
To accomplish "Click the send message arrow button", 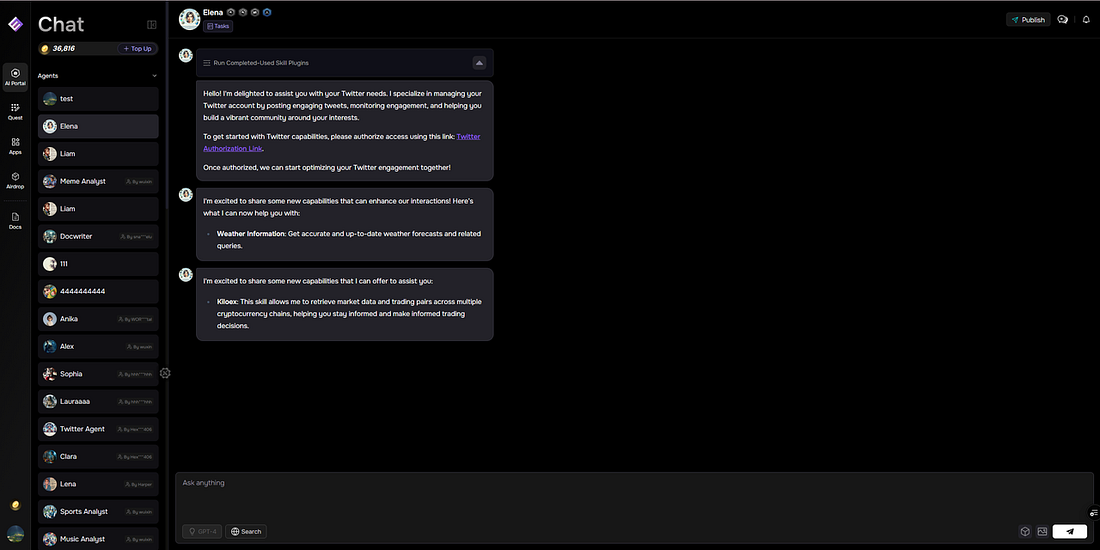I will pyautogui.click(x=1069, y=532).
